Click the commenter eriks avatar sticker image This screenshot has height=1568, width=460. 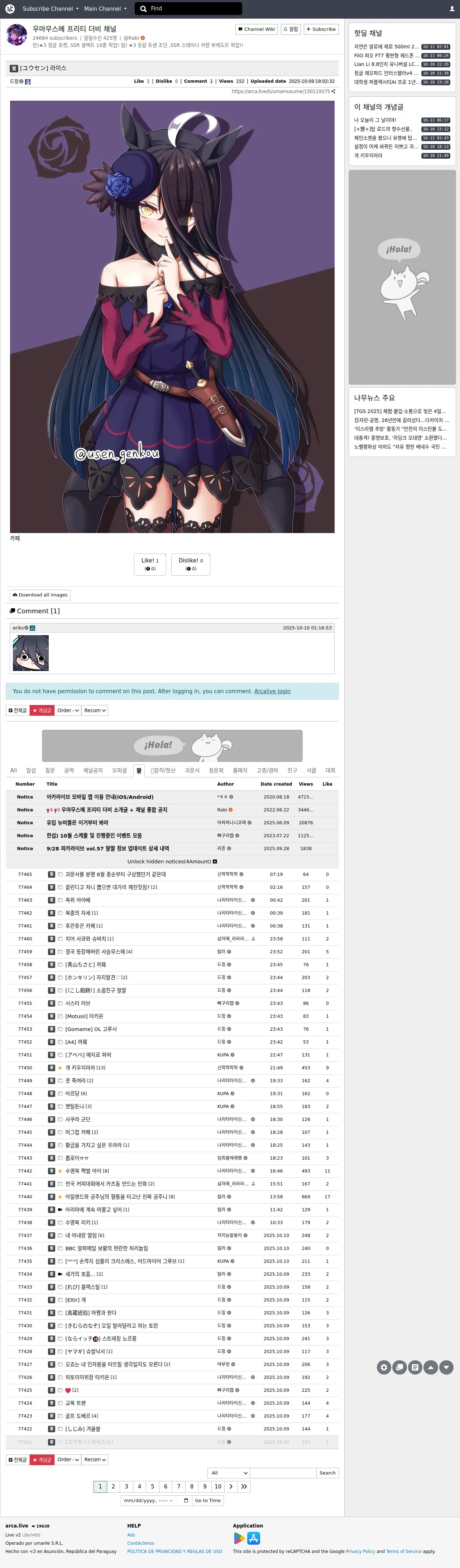(30, 652)
